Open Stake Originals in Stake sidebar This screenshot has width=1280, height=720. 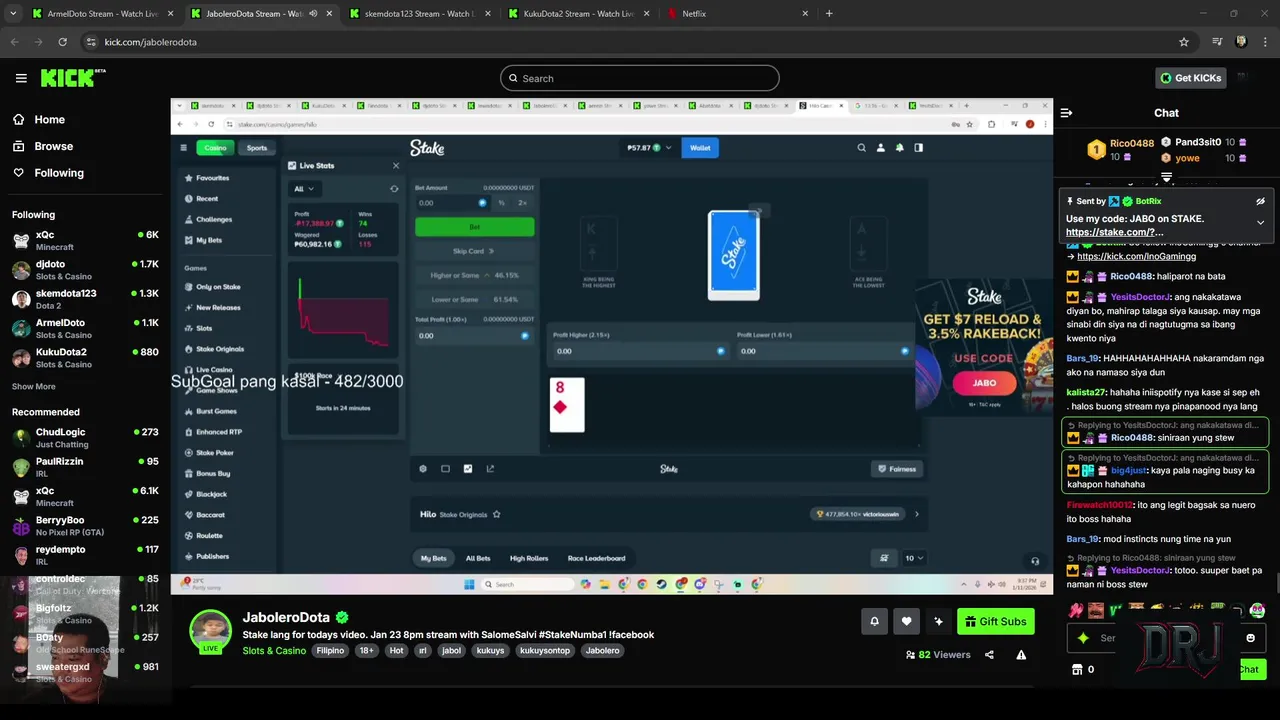coord(219,349)
